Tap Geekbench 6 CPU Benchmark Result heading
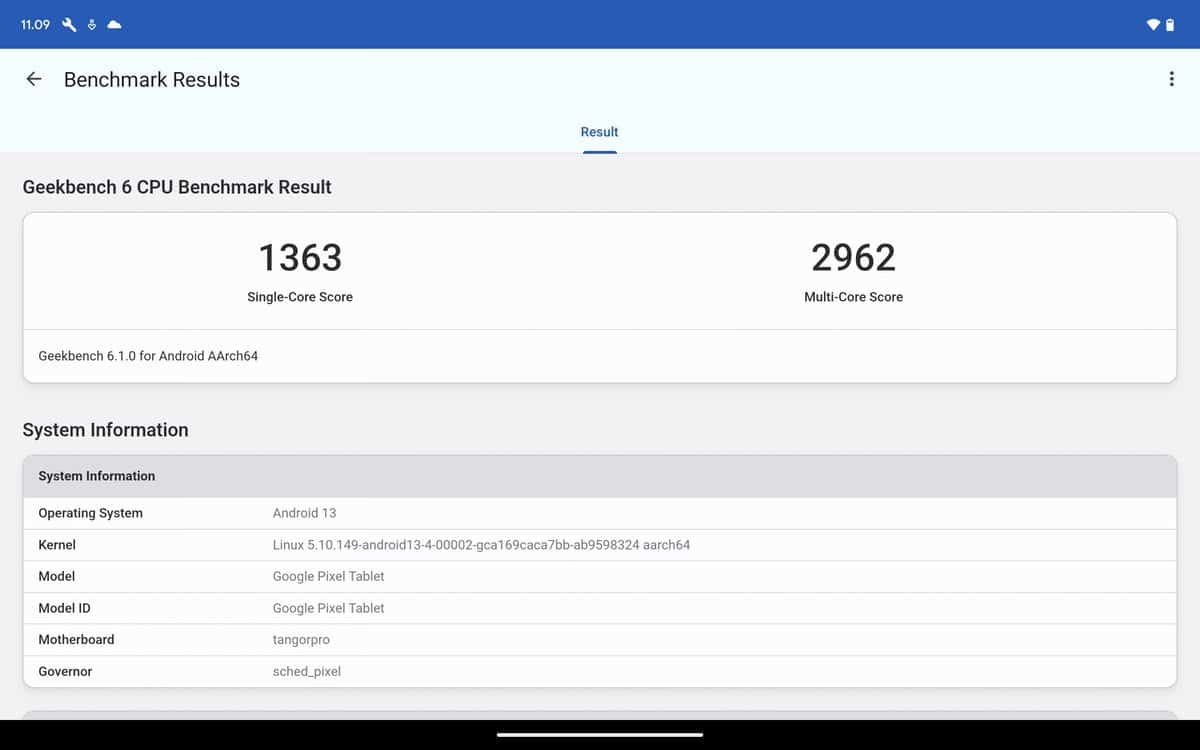This screenshot has height=750, width=1200. coord(177,187)
